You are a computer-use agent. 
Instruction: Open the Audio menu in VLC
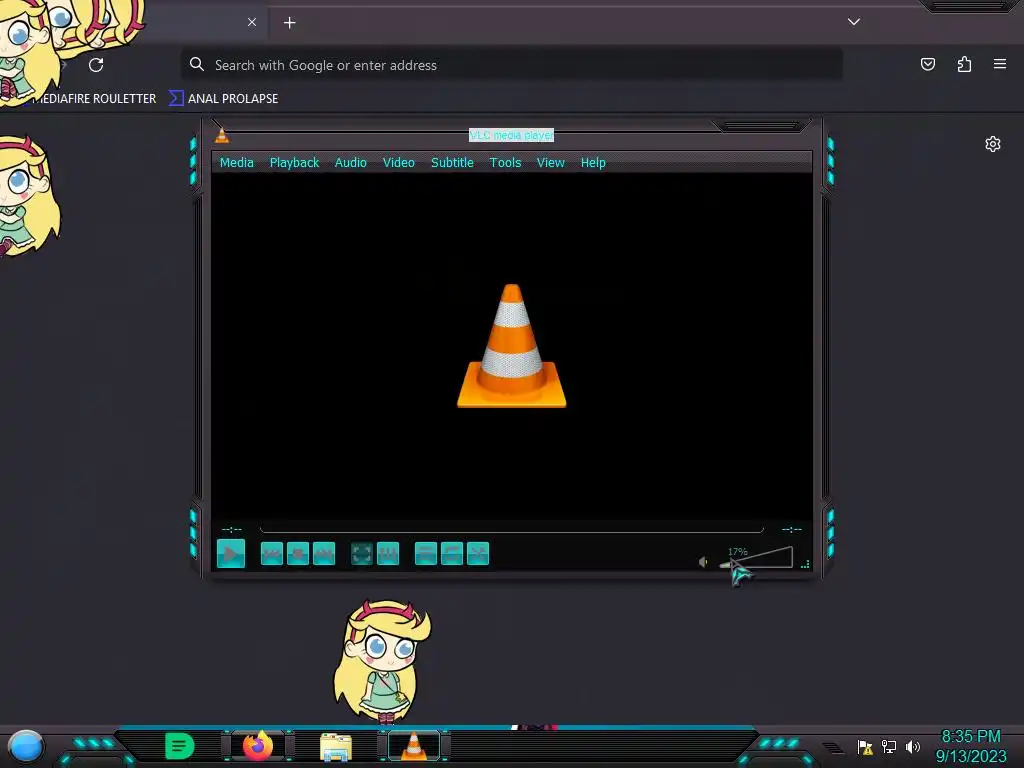tap(351, 163)
